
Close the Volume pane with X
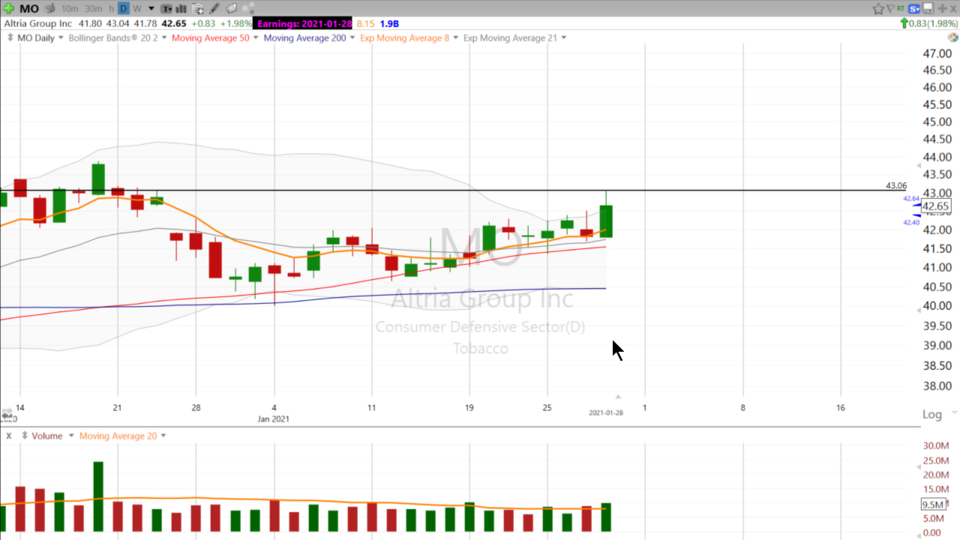coord(9,436)
